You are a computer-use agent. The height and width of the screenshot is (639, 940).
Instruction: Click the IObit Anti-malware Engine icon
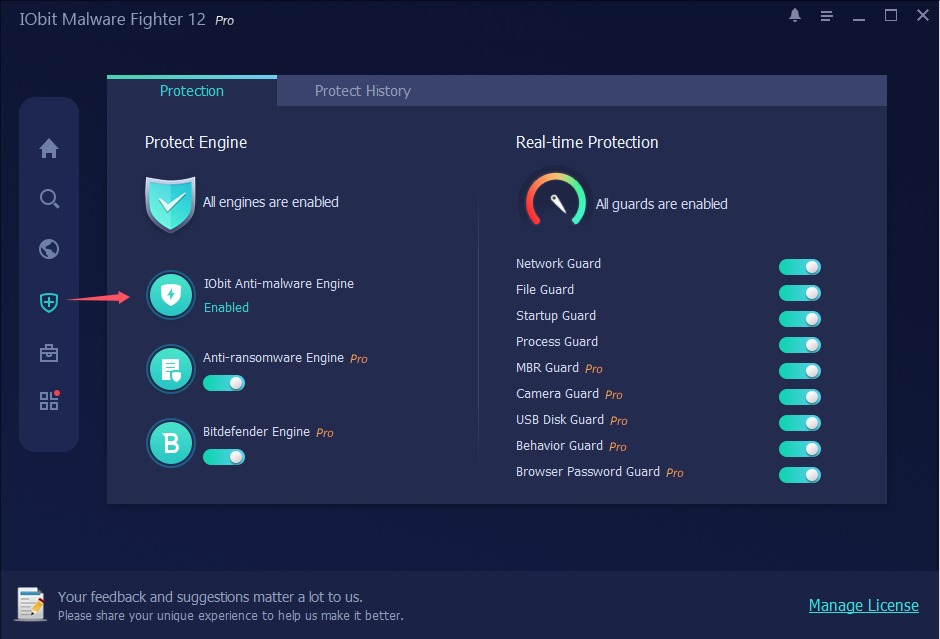(x=171, y=295)
